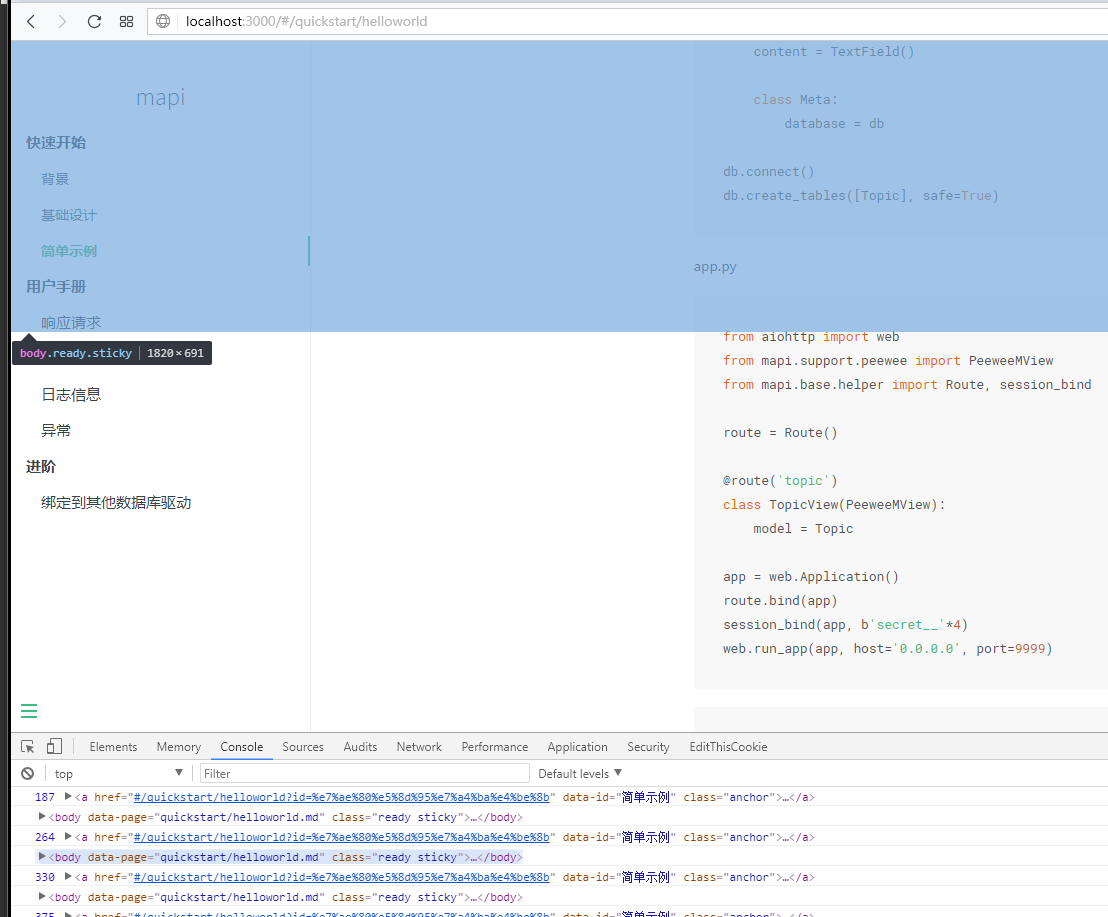Expand the body element below line 330
The width and height of the screenshot is (1108, 917).
coord(42,896)
